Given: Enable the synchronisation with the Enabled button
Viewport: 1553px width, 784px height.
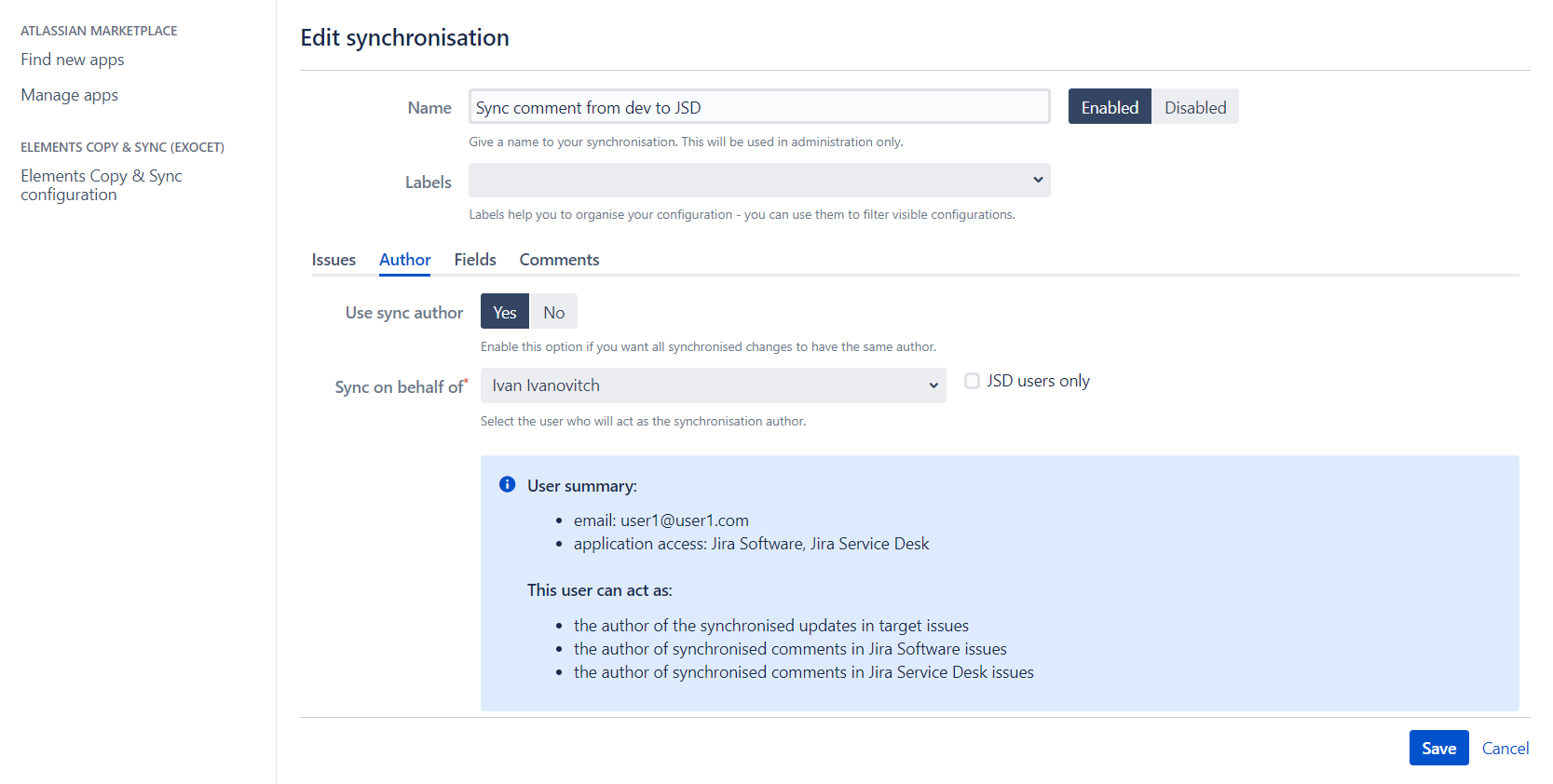Looking at the screenshot, I should pos(1109,106).
